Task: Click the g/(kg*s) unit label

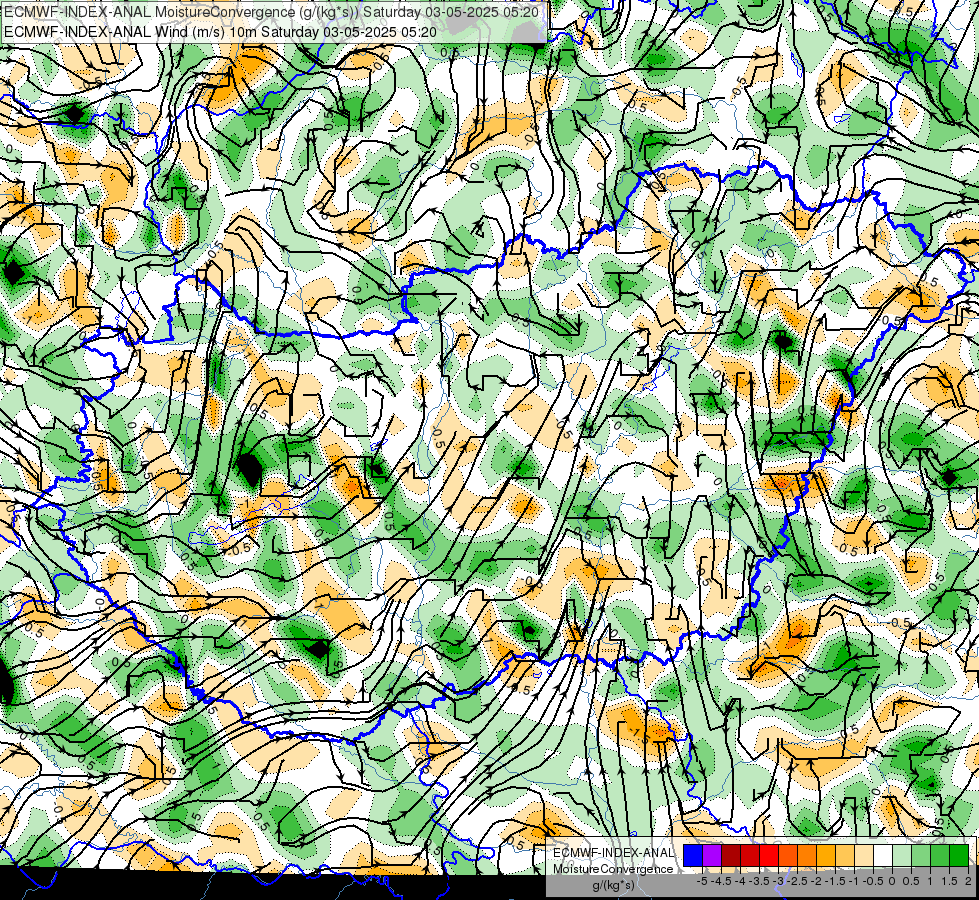Action: tap(613, 886)
